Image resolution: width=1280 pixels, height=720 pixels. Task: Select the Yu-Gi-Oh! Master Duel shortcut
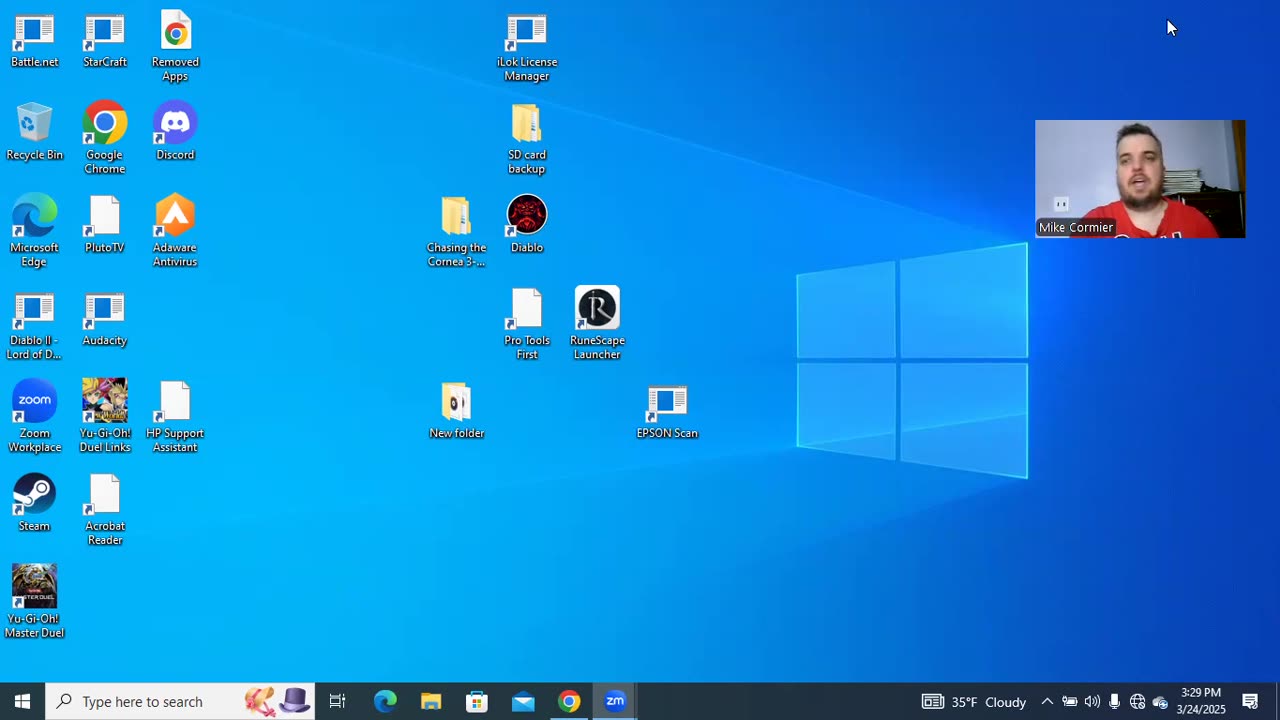tap(34, 601)
